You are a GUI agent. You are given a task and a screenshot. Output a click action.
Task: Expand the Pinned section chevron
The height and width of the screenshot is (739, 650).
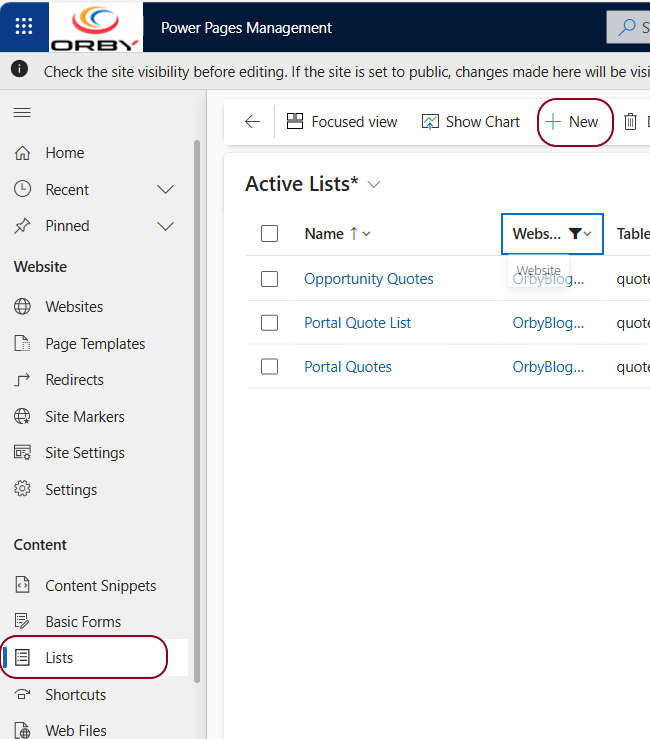(165, 226)
